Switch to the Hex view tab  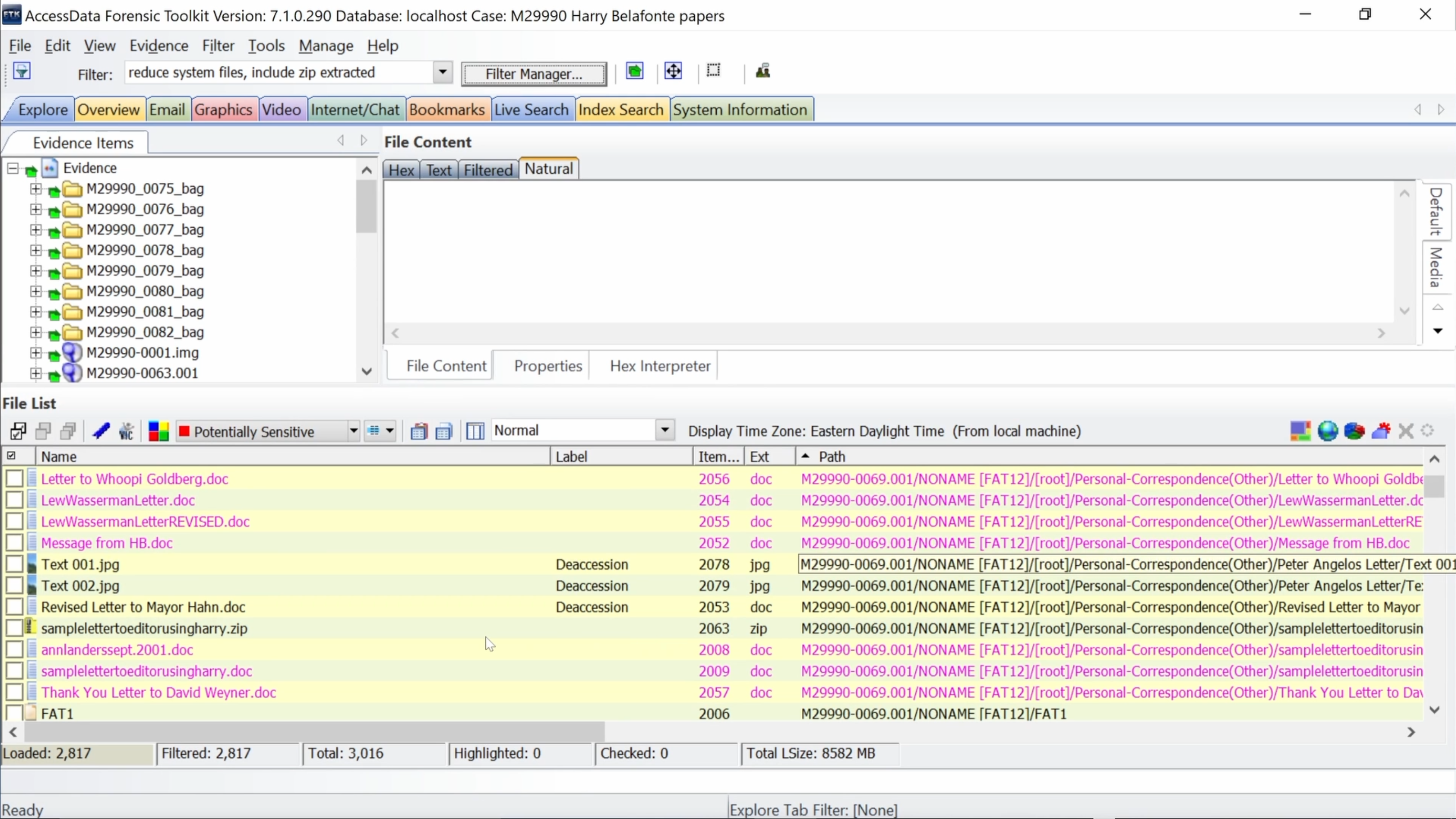click(401, 170)
